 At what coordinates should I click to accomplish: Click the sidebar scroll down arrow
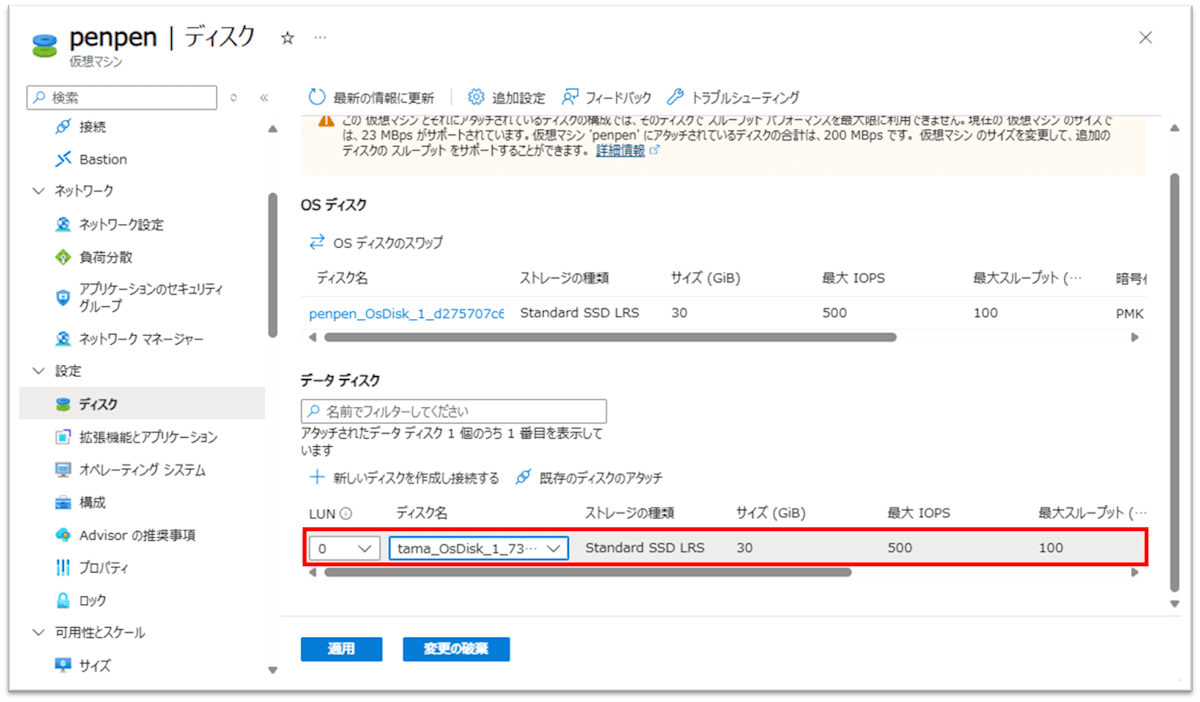pos(273,670)
